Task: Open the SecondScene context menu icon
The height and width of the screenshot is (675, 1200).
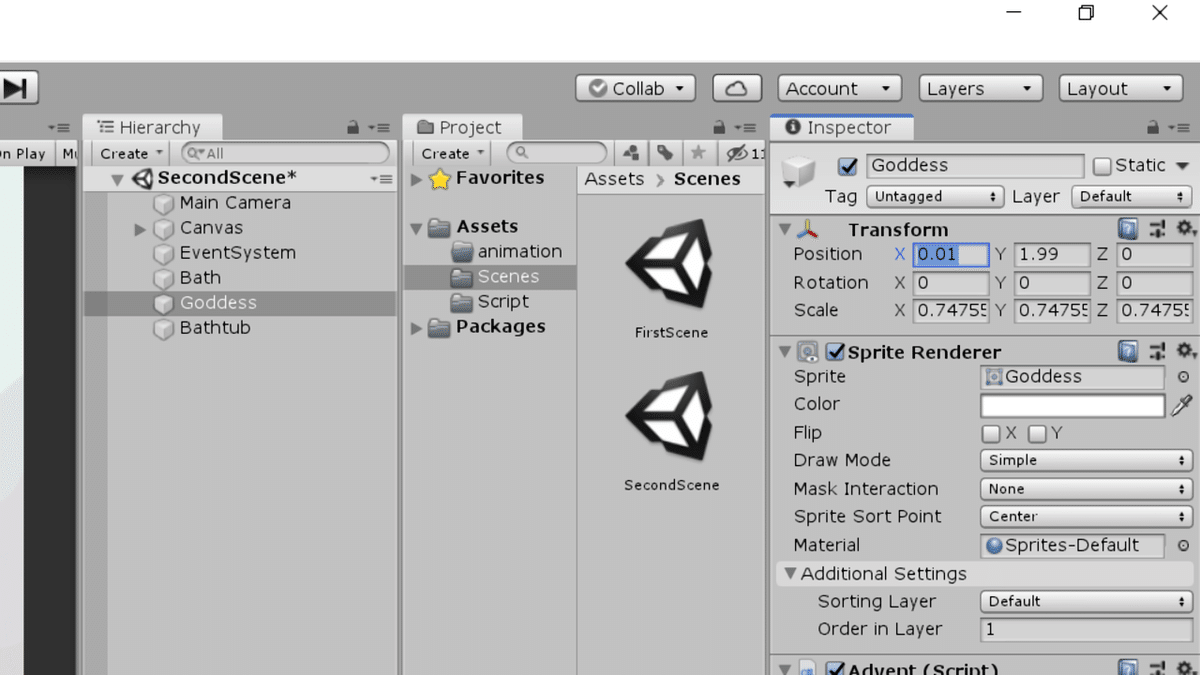Action: (381, 179)
